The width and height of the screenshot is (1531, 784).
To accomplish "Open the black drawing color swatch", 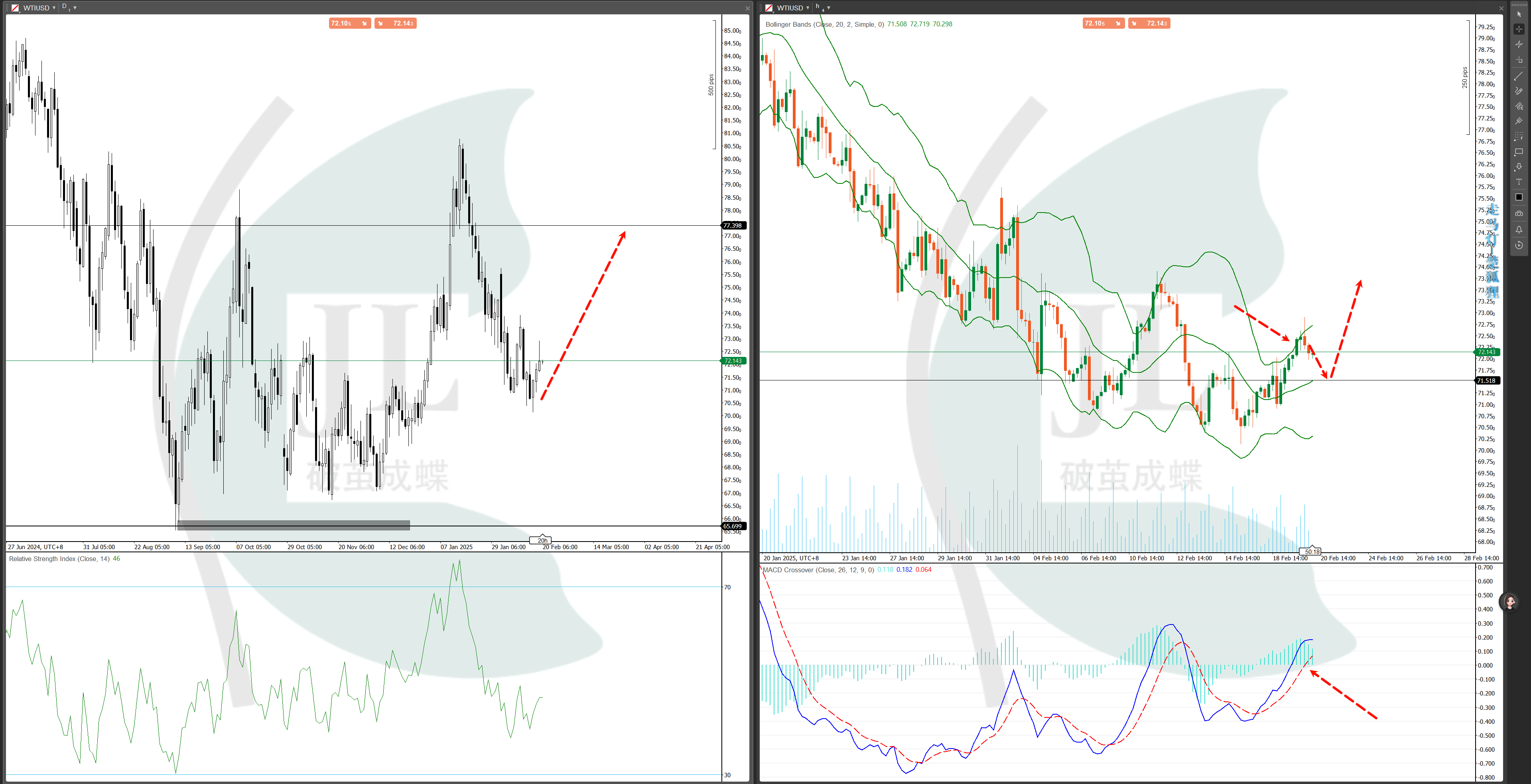I will pos(1519,197).
